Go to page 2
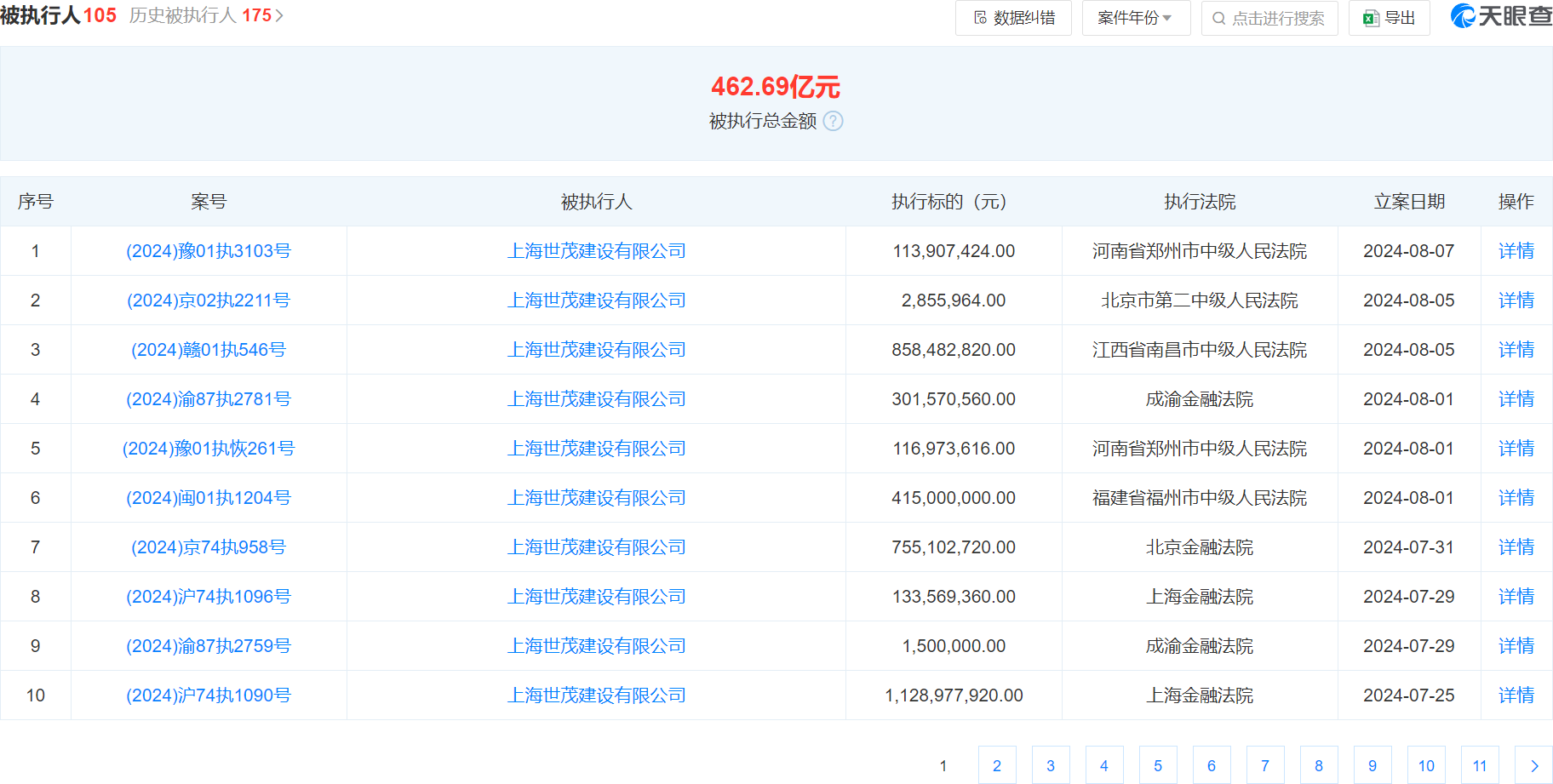Viewport: 1553px width, 784px height. coord(997,765)
